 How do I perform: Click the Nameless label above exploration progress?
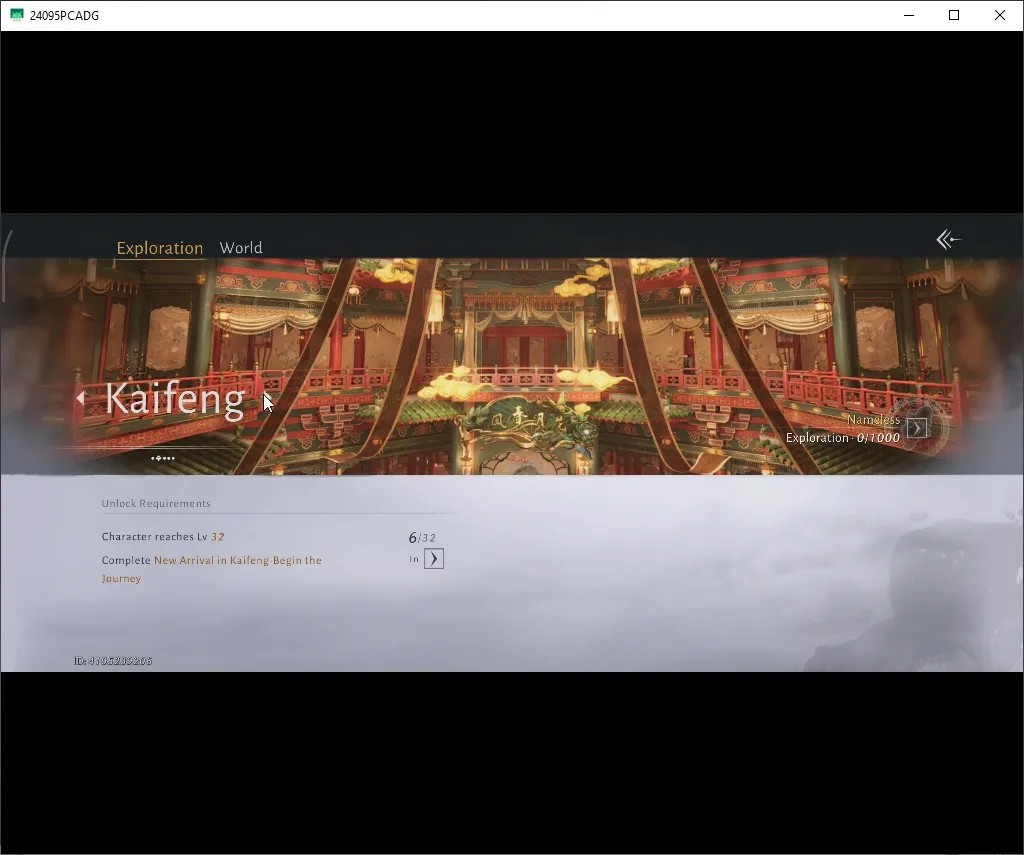pos(873,419)
